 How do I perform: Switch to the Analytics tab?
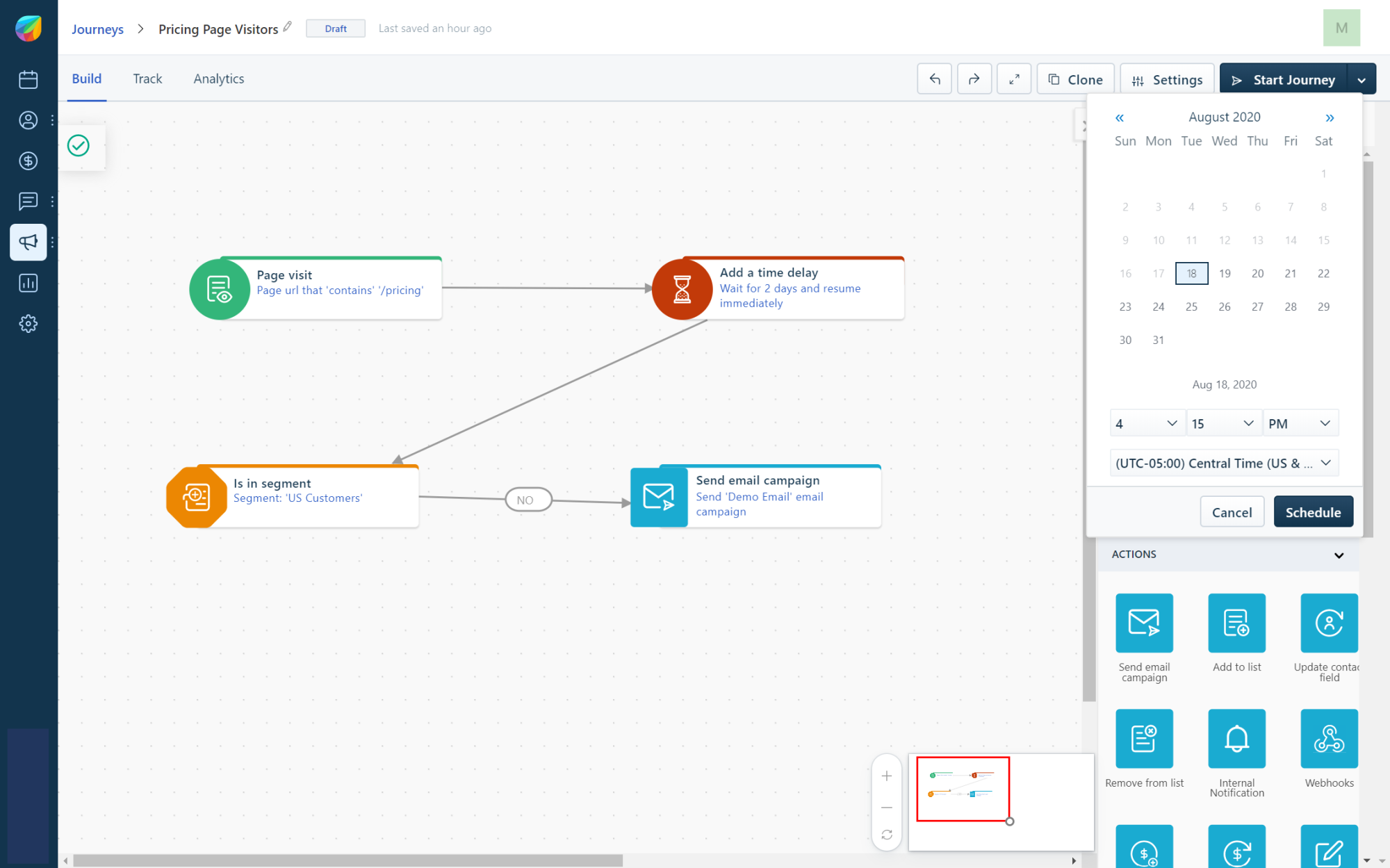(x=218, y=79)
